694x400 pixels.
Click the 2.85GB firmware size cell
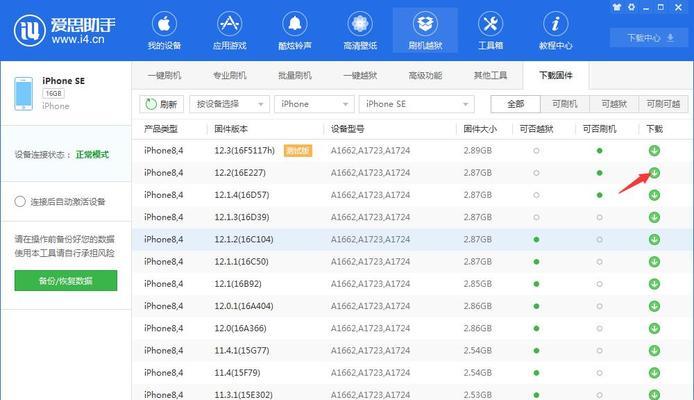[x=478, y=284]
